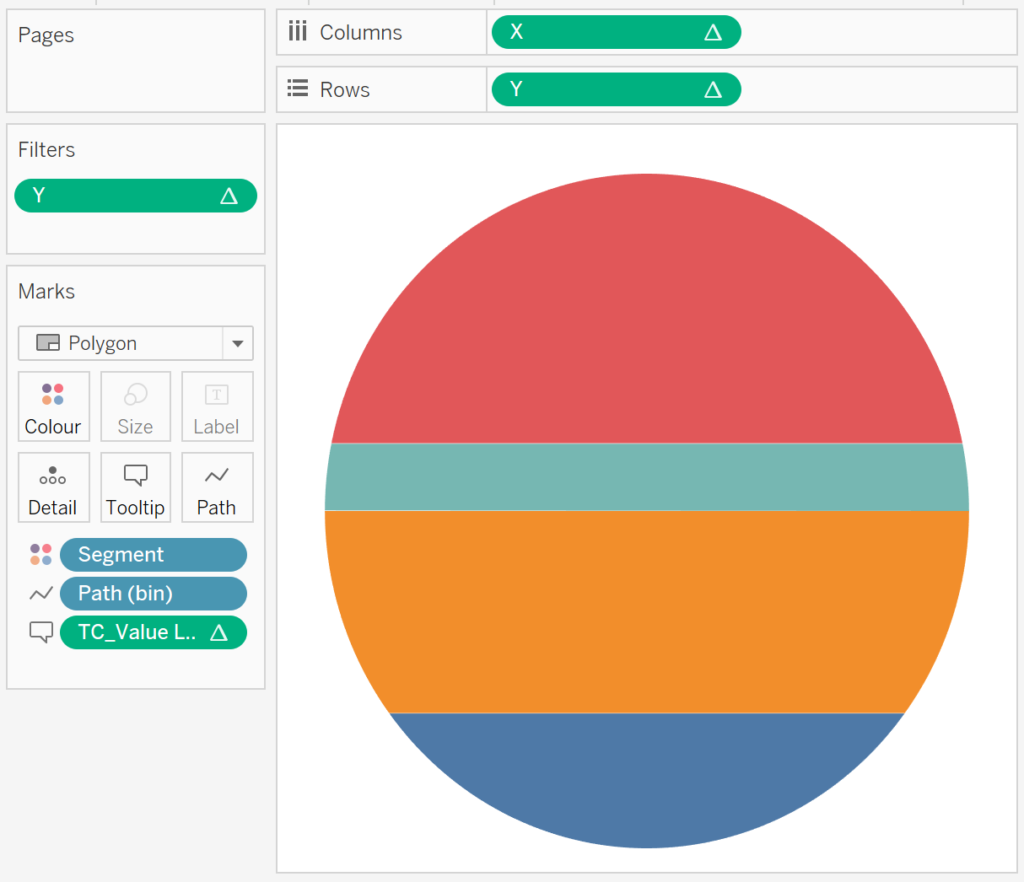
Task: Click path icon beside Path (bin) pill
Action: [40, 593]
